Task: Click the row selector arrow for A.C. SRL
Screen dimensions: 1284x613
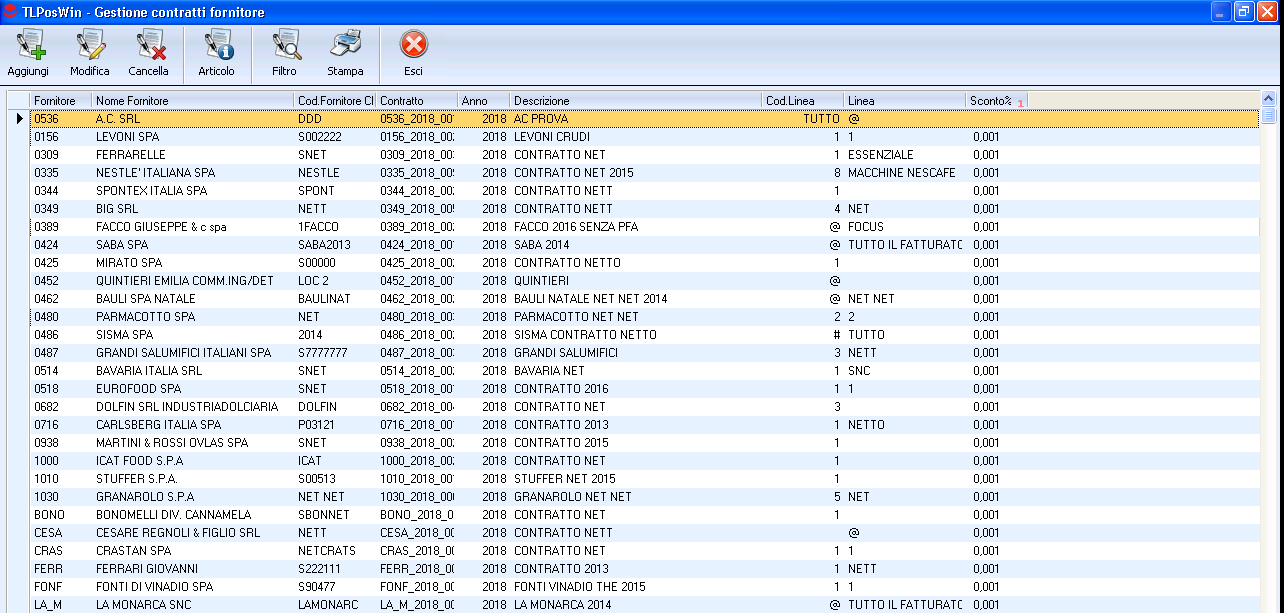Action: click(x=18, y=119)
